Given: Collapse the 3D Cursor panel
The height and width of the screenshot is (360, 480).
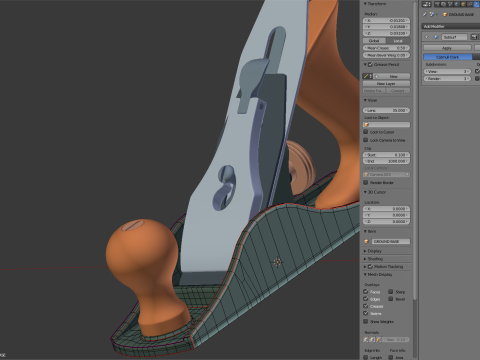Looking at the screenshot, I should 365,192.
